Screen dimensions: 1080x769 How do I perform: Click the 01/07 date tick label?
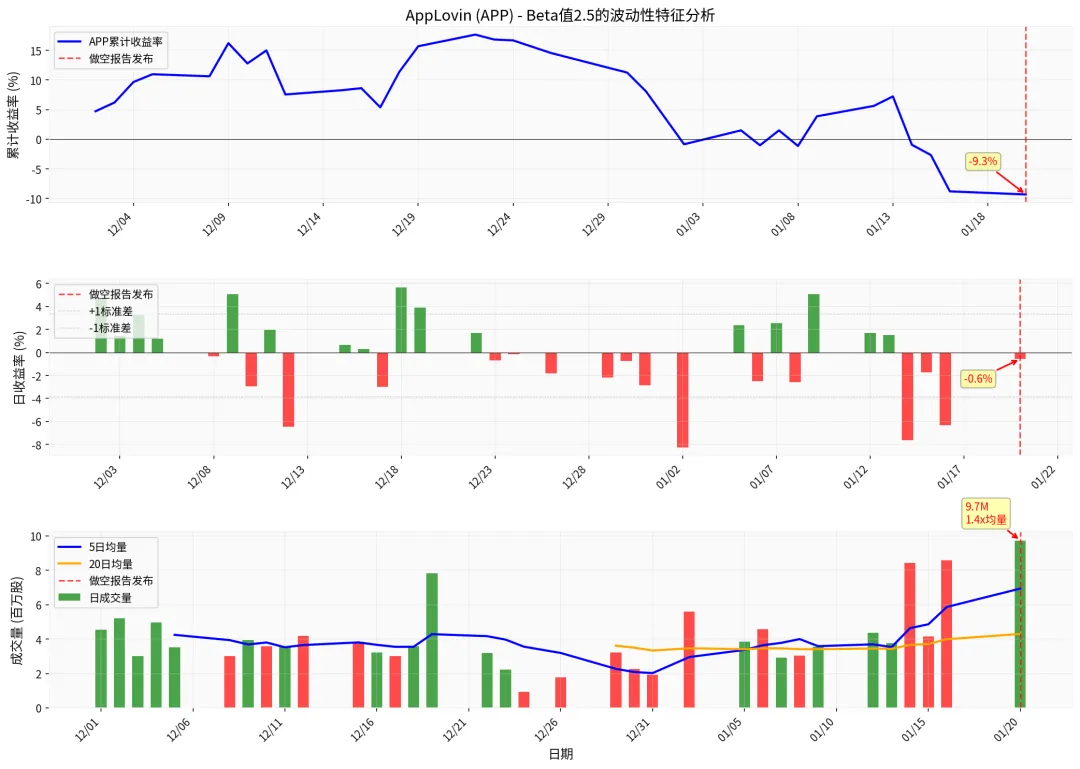click(x=762, y=478)
